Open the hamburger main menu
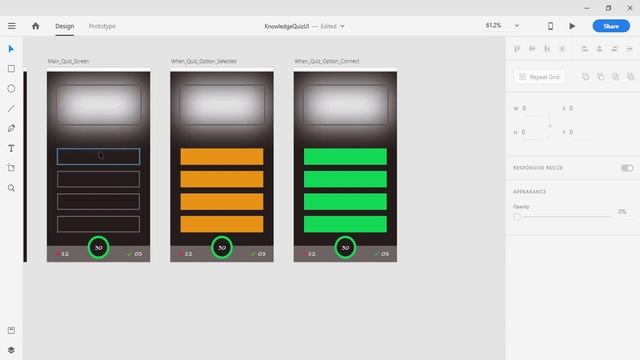This screenshot has height=360, width=640. click(x=11, y=26)
